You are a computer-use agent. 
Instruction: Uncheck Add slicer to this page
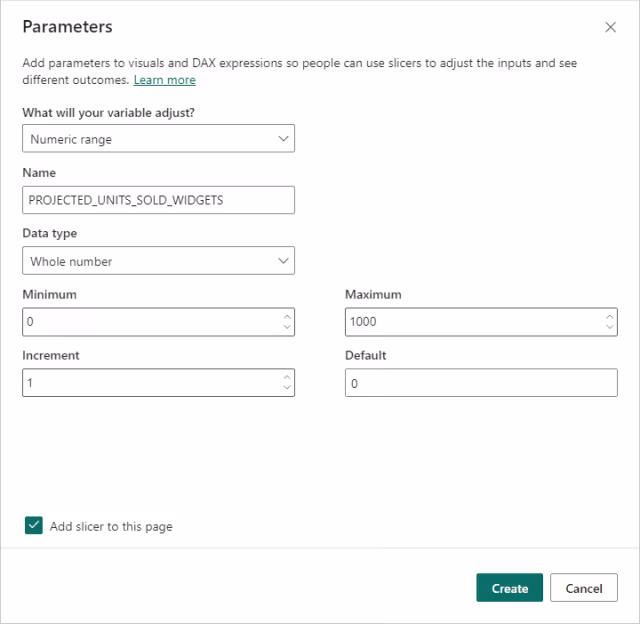[33, 526]
